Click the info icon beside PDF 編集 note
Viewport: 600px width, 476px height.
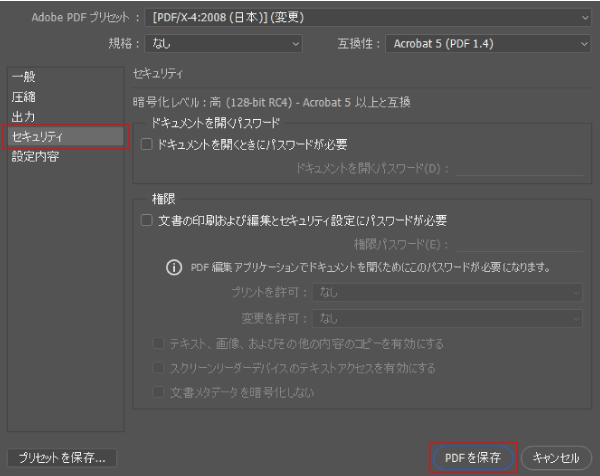click(174, 267)
